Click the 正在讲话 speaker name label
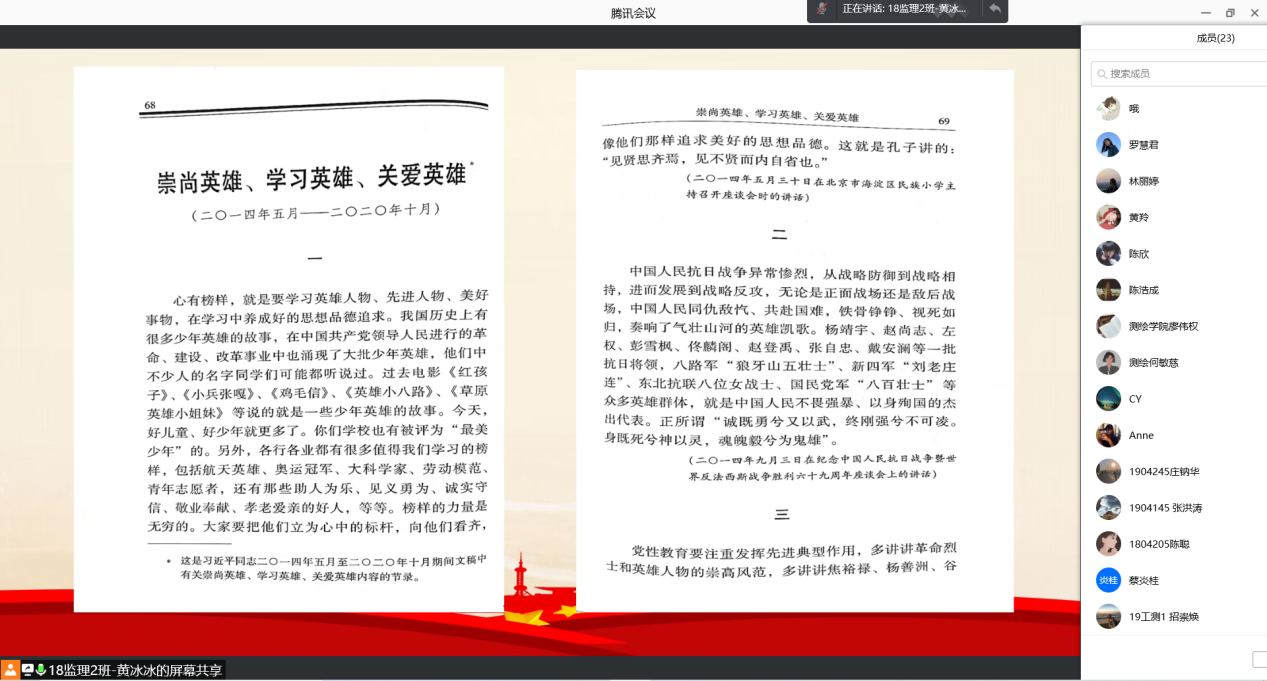The image size is (1267, 681). tap(904, 9)
